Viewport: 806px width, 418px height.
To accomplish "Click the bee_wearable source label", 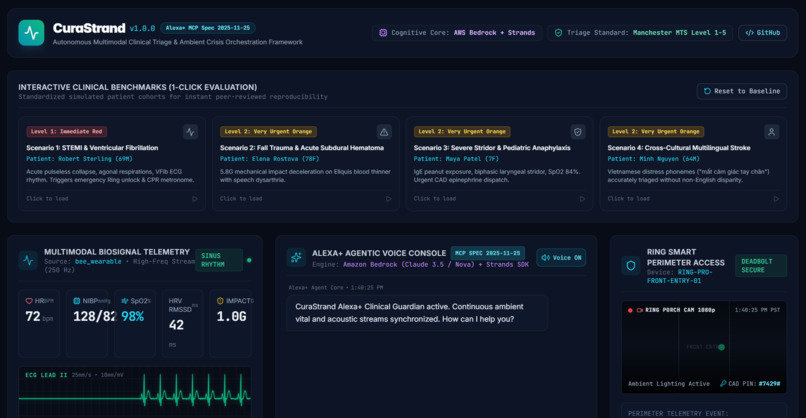I will tap(98, 262).
